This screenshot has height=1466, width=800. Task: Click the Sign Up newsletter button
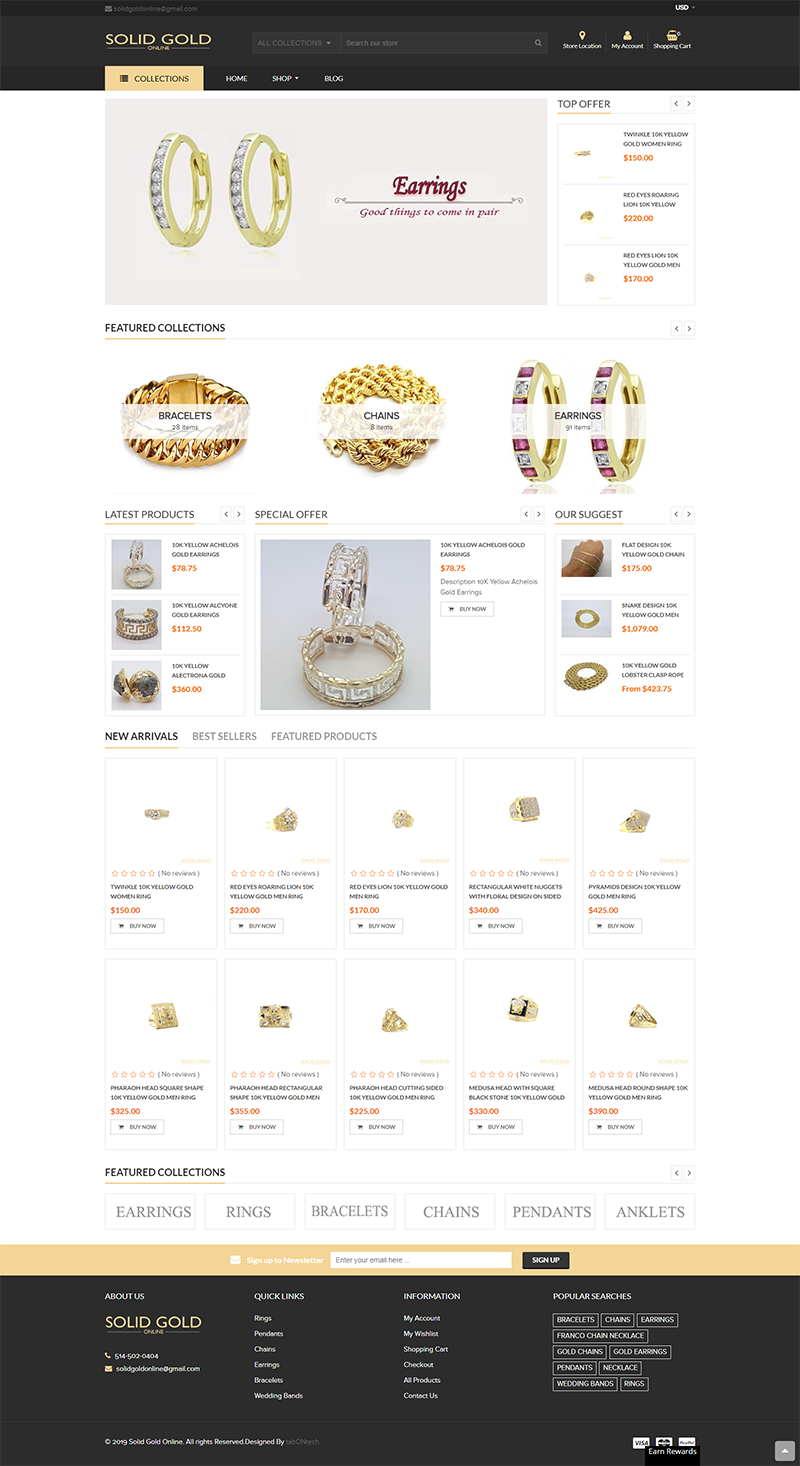(x=546, y=1260)
